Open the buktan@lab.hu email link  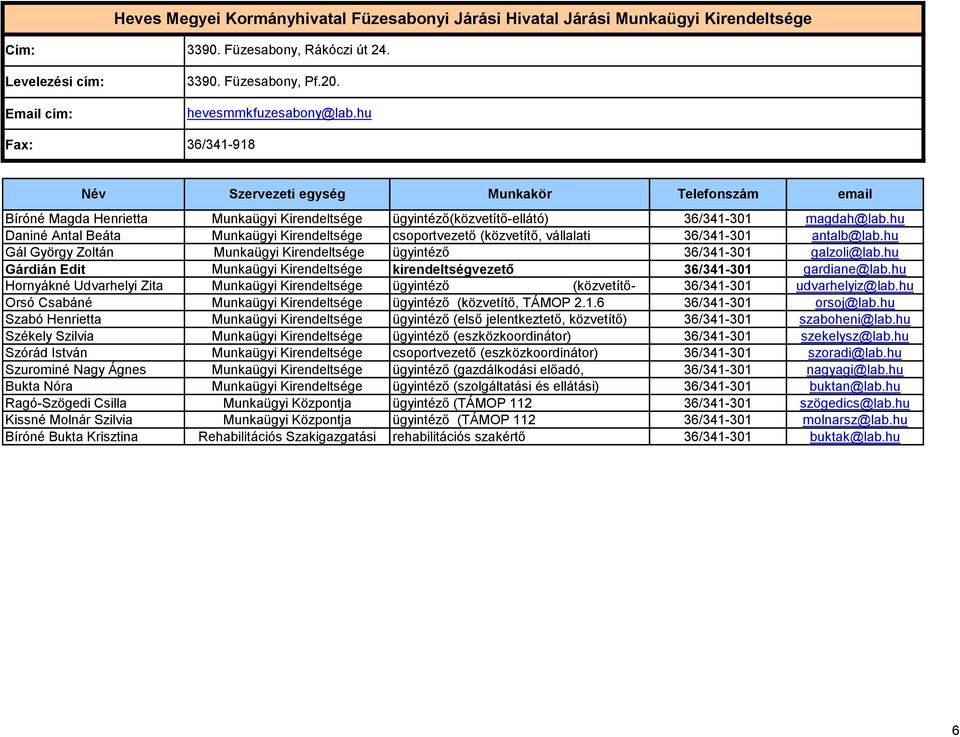point(855,386)
